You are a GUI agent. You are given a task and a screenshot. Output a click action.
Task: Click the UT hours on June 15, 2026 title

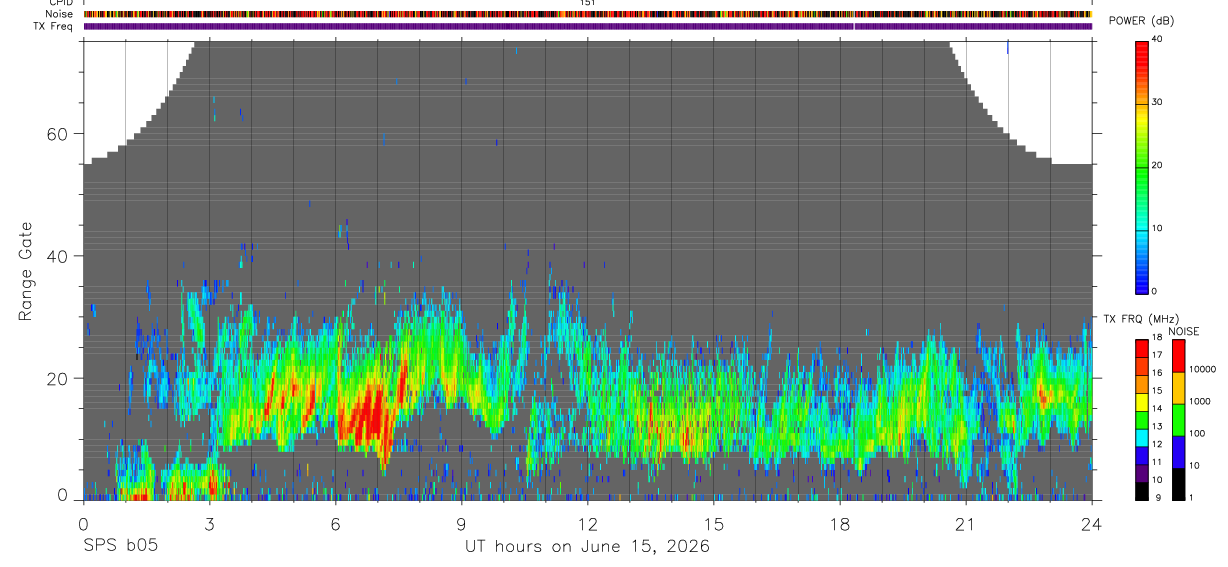coord(587,546)
